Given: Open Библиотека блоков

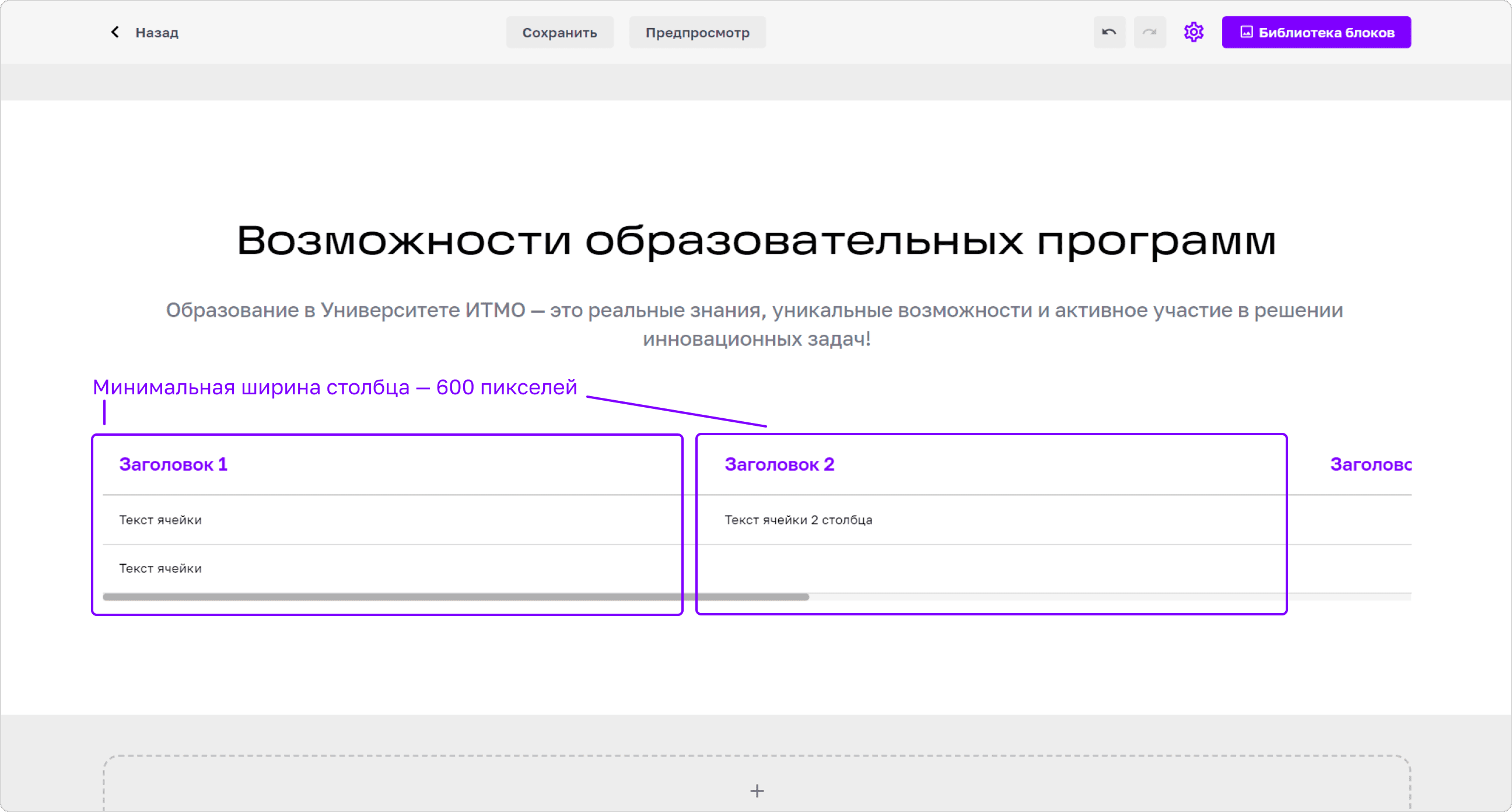Looking at the screenshot, I should click(1316, 32).
